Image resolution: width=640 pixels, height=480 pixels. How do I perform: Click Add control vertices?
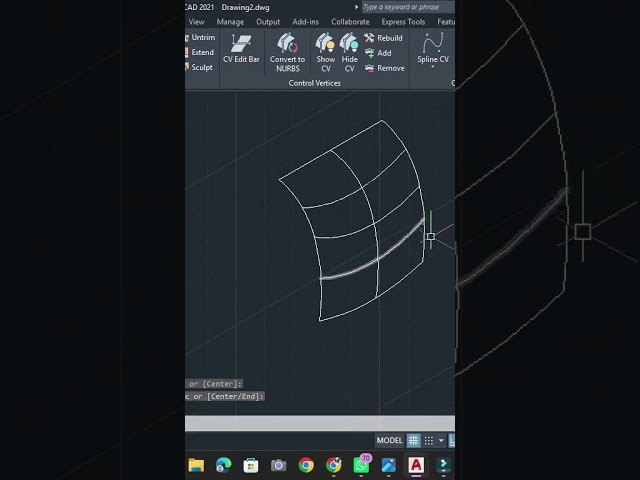[x=378, y=53]
